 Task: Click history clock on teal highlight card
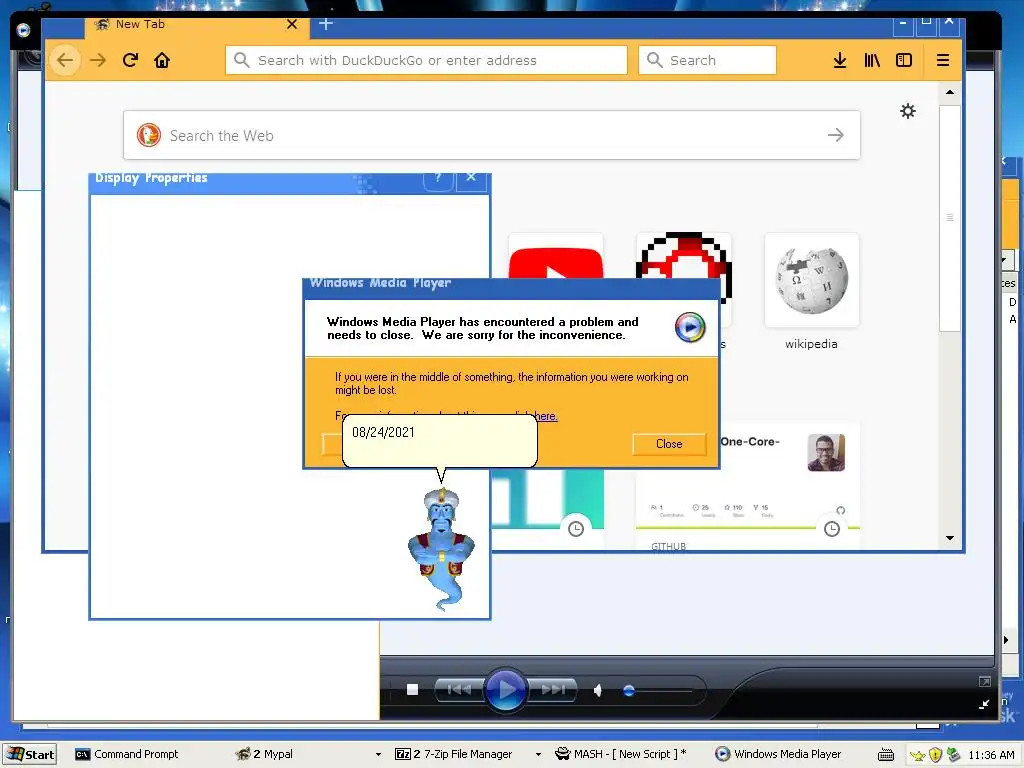pyautogui.click(x=575, y=529)
